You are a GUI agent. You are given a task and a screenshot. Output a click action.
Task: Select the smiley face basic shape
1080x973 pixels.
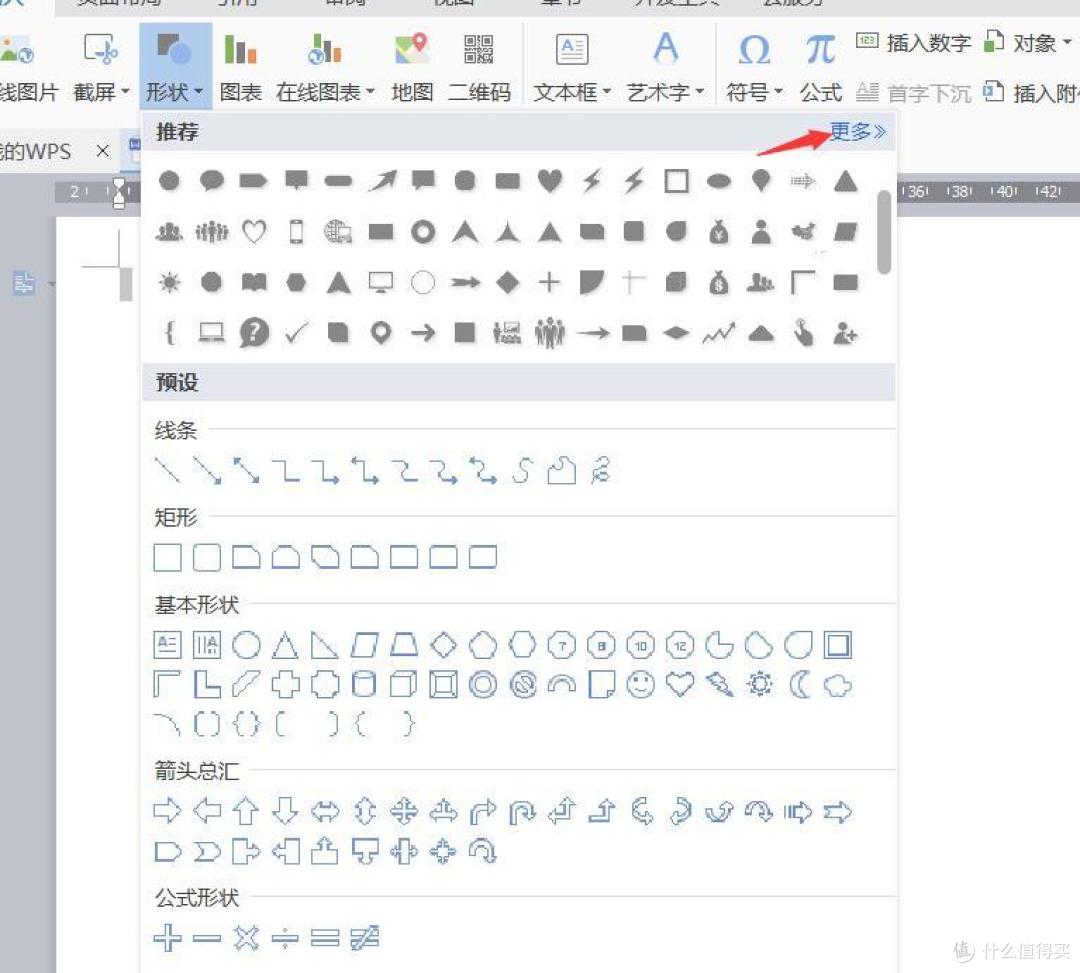[x=641, y=684]
